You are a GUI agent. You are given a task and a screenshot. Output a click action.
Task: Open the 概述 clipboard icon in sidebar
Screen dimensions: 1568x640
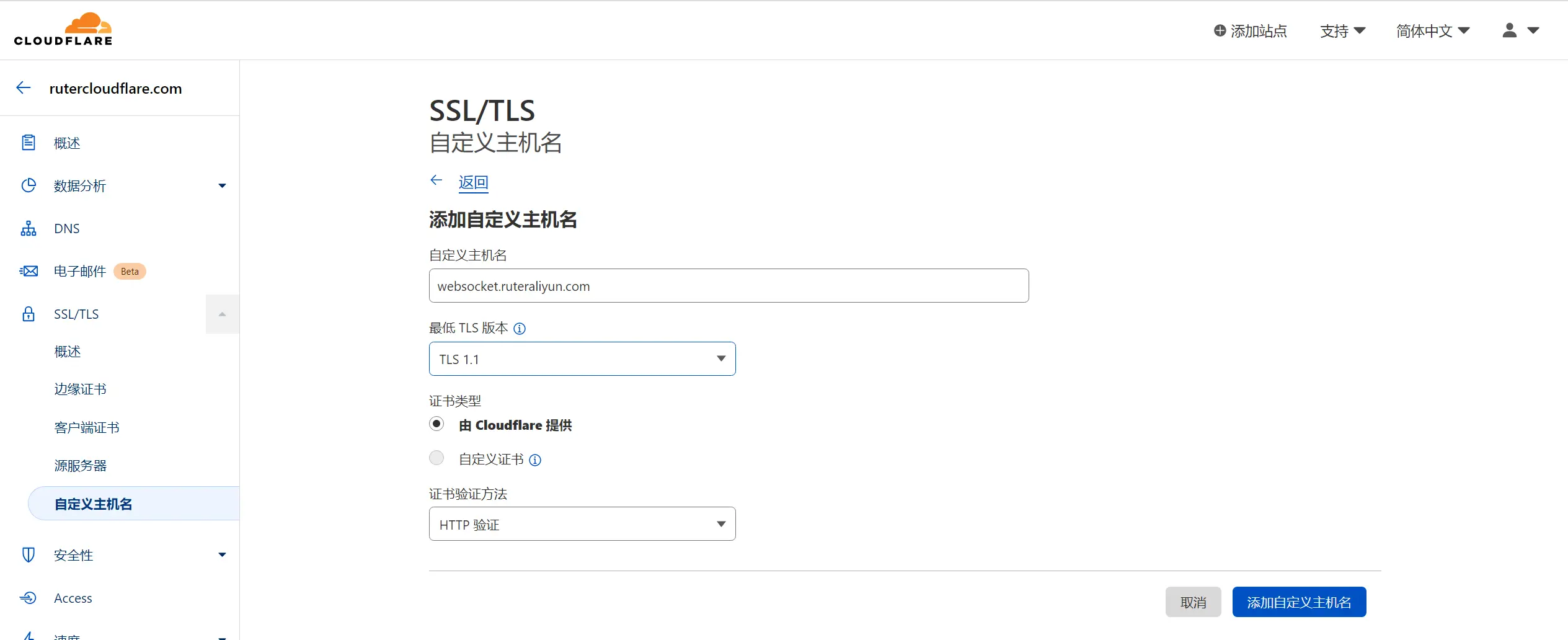pos(29,143)
